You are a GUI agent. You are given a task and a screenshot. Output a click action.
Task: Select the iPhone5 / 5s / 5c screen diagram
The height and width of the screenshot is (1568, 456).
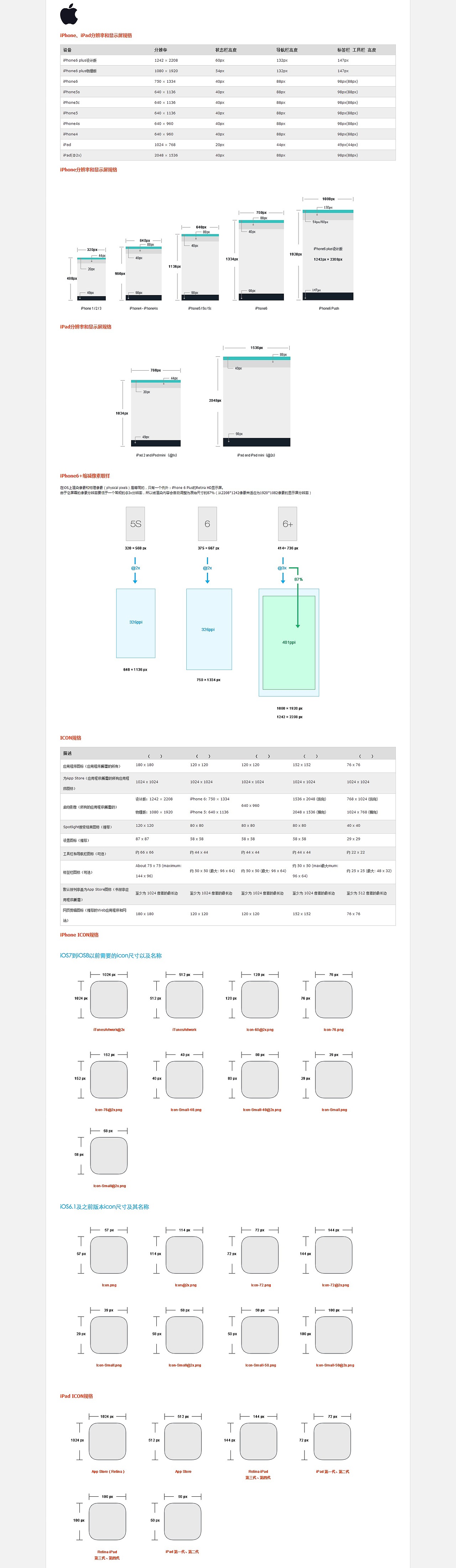pyautogui.click(x=200, y=267)
